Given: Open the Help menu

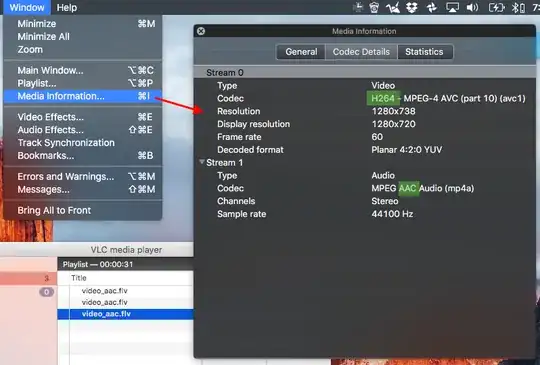Looking at the screenshot, I should (x=66, y=7).
